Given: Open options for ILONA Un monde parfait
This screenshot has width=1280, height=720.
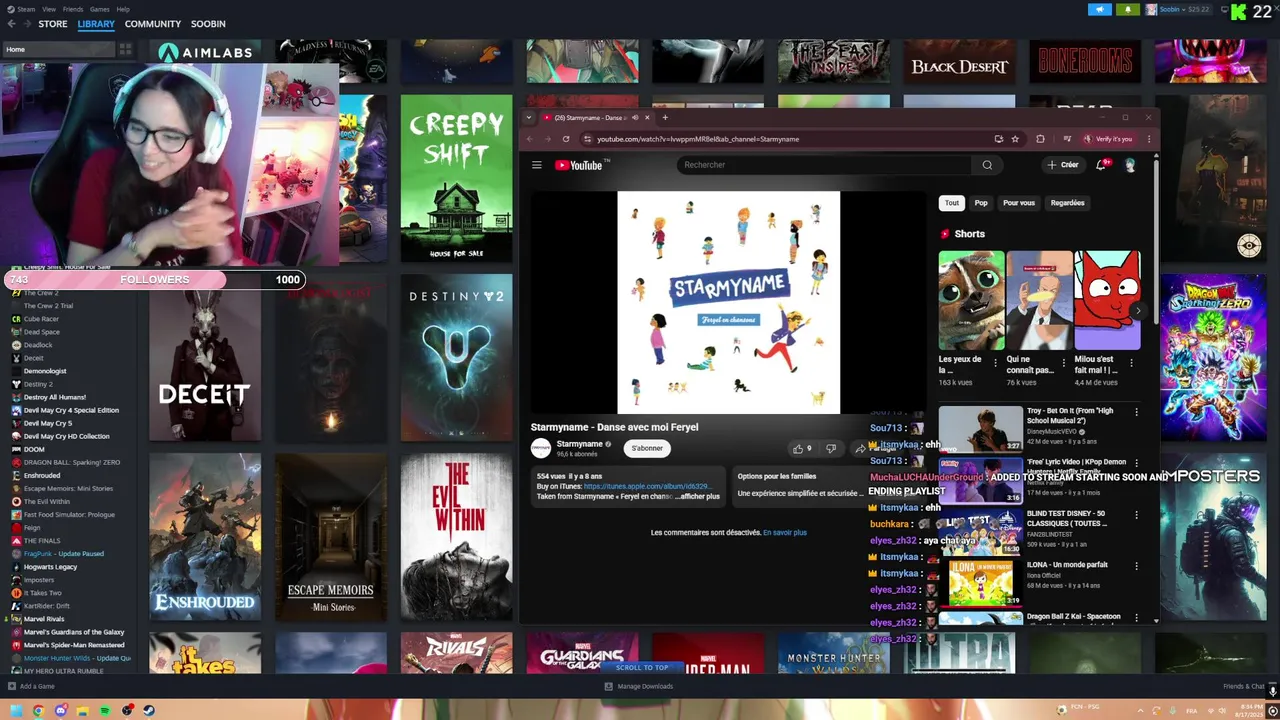Looking at the screenshot, I should pyautogui.click(x=1136, y=565).
